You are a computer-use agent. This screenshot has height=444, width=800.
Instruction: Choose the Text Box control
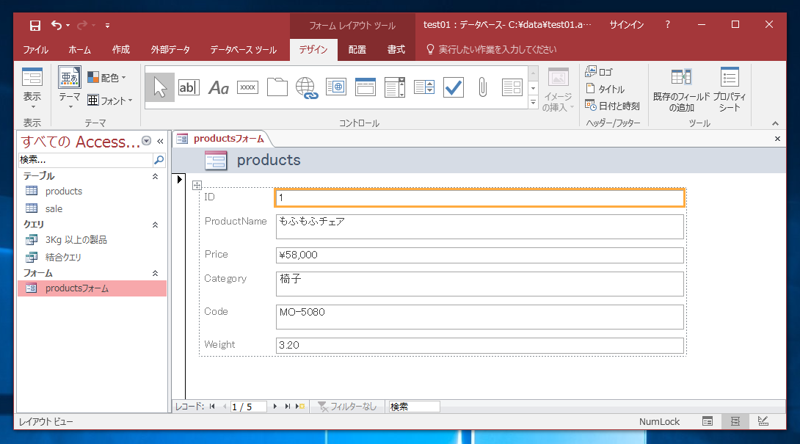[x=189, y=87]
